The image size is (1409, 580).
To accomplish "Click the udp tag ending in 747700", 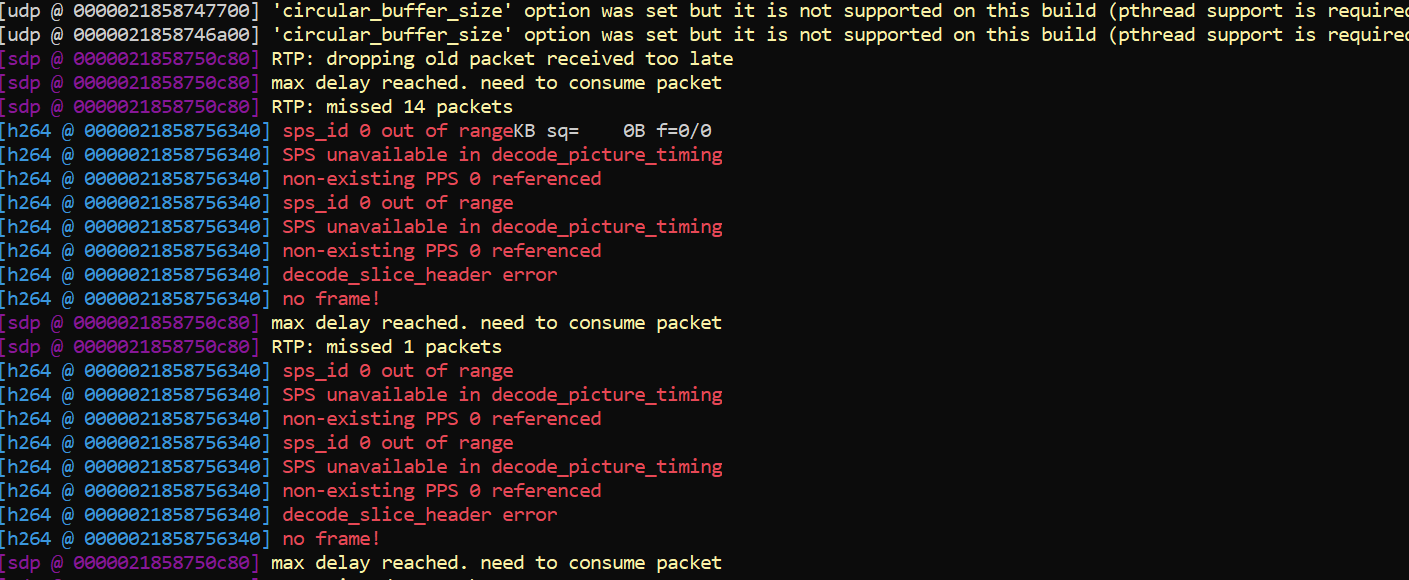I will 130,11.
